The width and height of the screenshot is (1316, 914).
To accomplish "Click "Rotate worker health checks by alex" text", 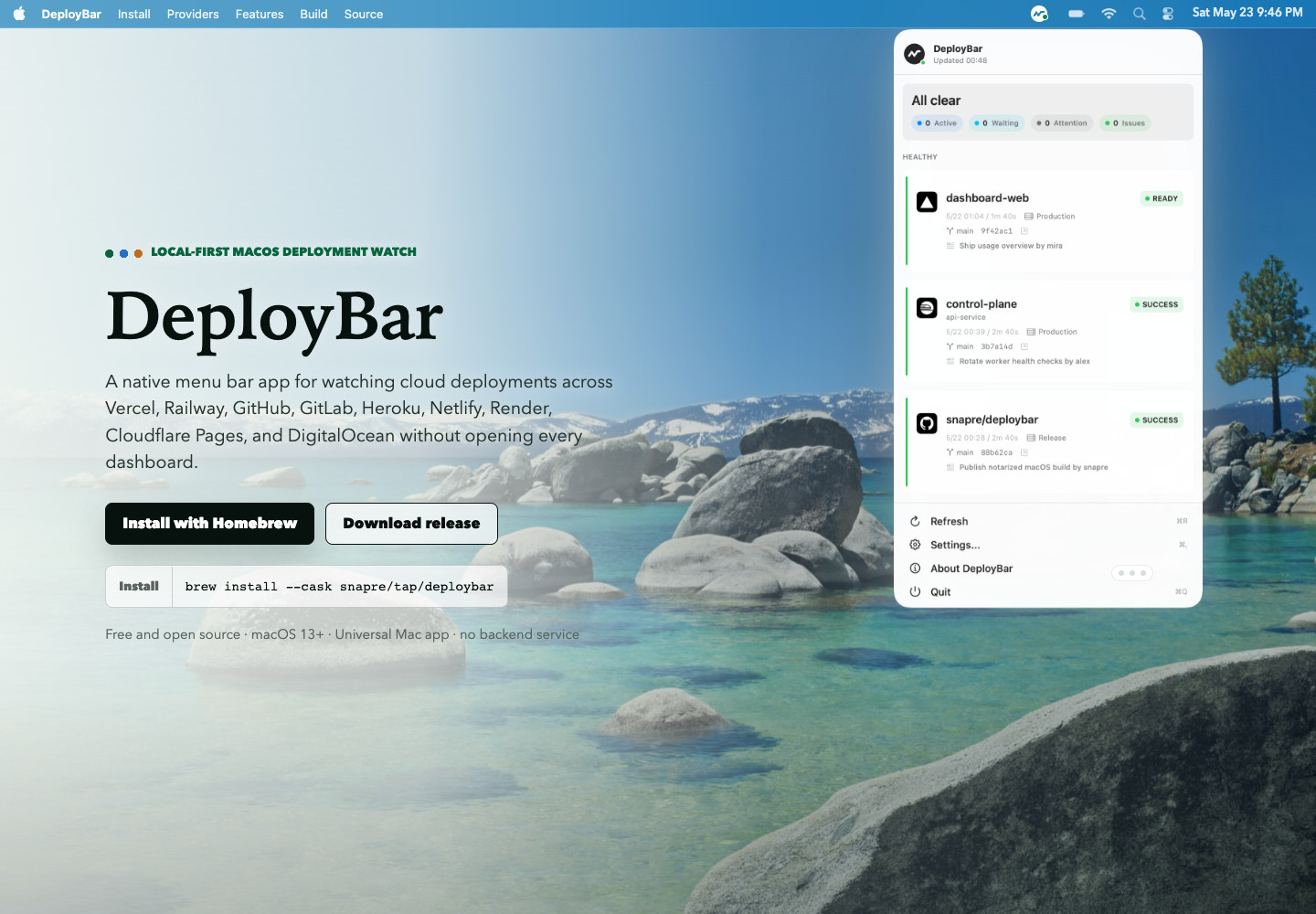I will click(x=1024, y=361).
